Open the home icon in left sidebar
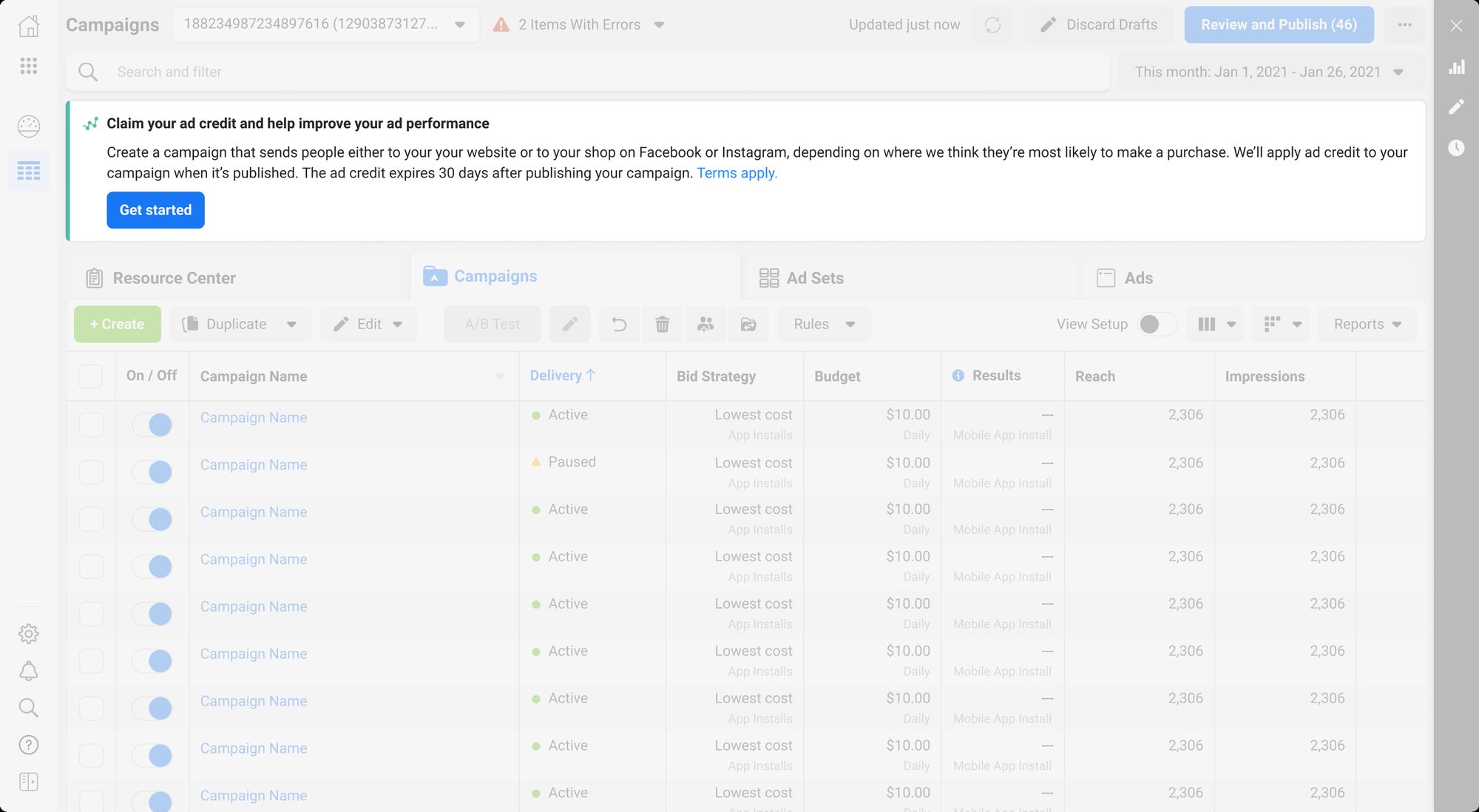 pyautogui.click(x=28, y=26)
